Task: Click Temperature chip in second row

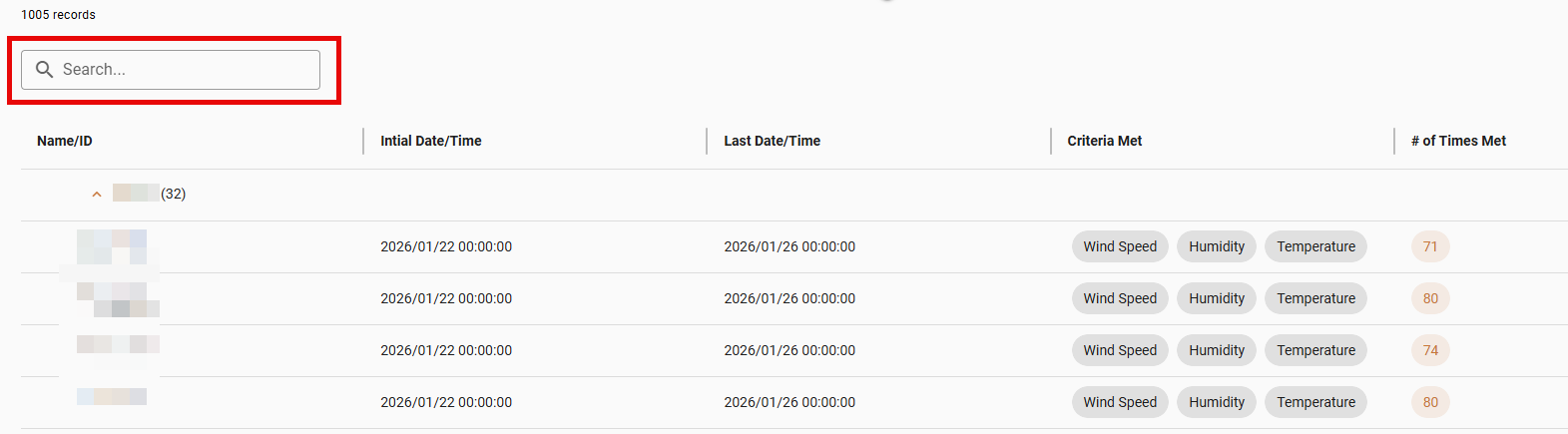Action: (1315, 298)
